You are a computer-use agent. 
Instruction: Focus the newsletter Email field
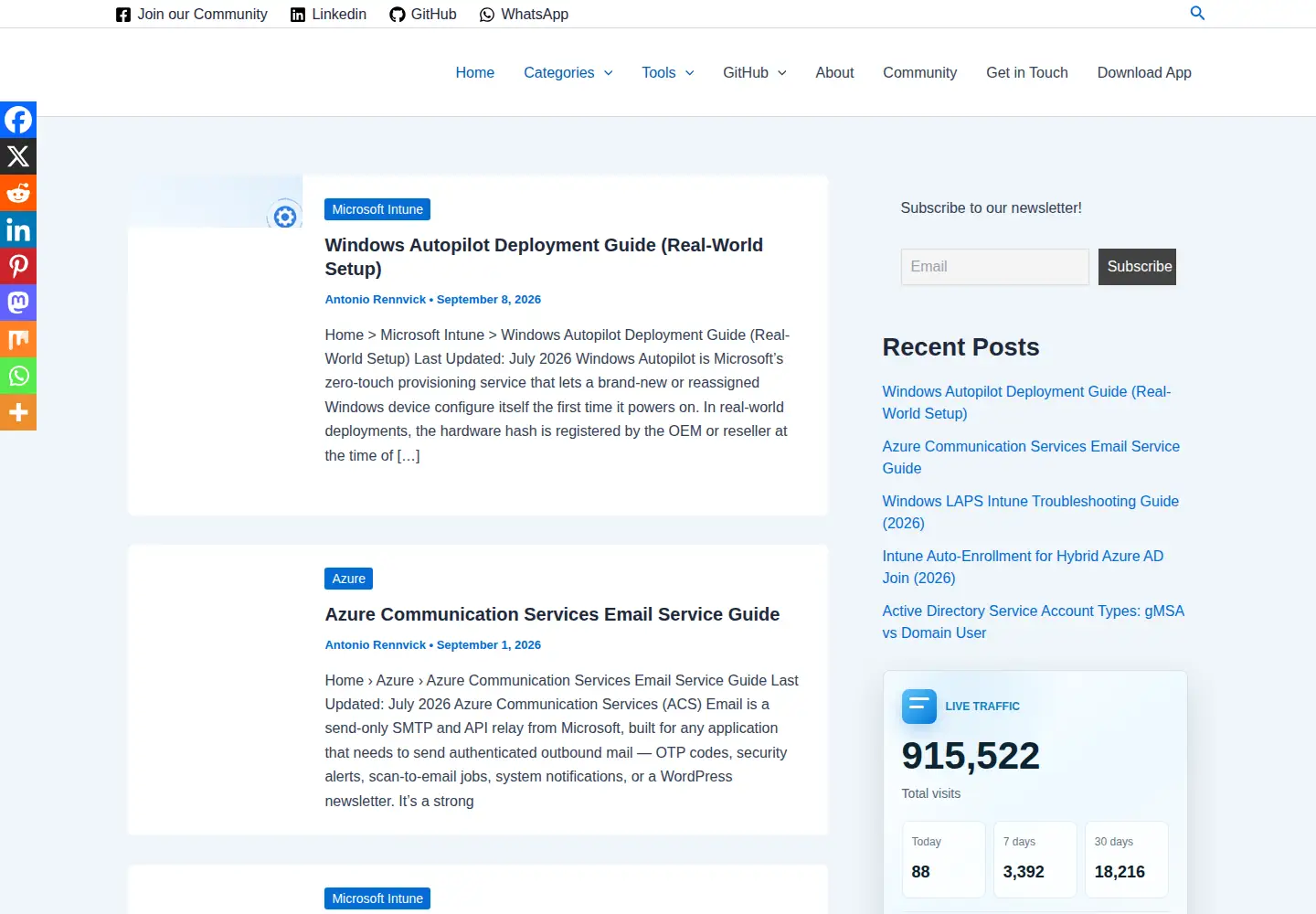[994, 267]
